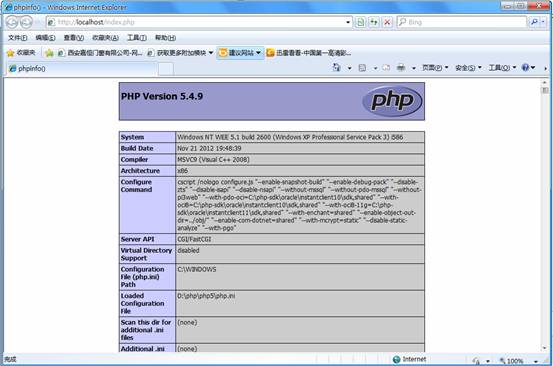
Task: Open the 帮助(H) Help menu
Action: (165, 38)
